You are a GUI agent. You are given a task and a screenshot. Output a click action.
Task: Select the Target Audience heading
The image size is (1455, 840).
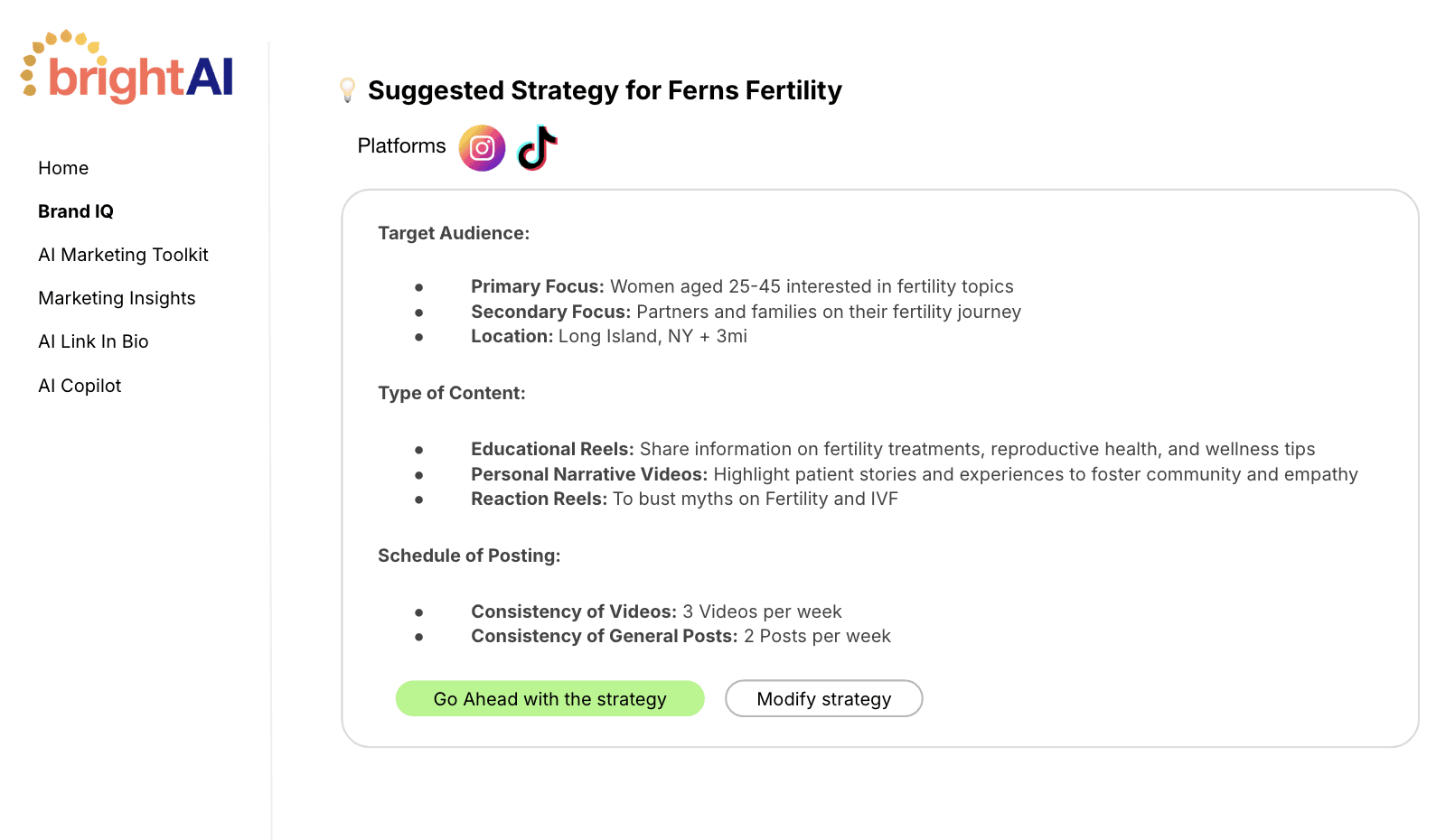(x=454, y=233)
